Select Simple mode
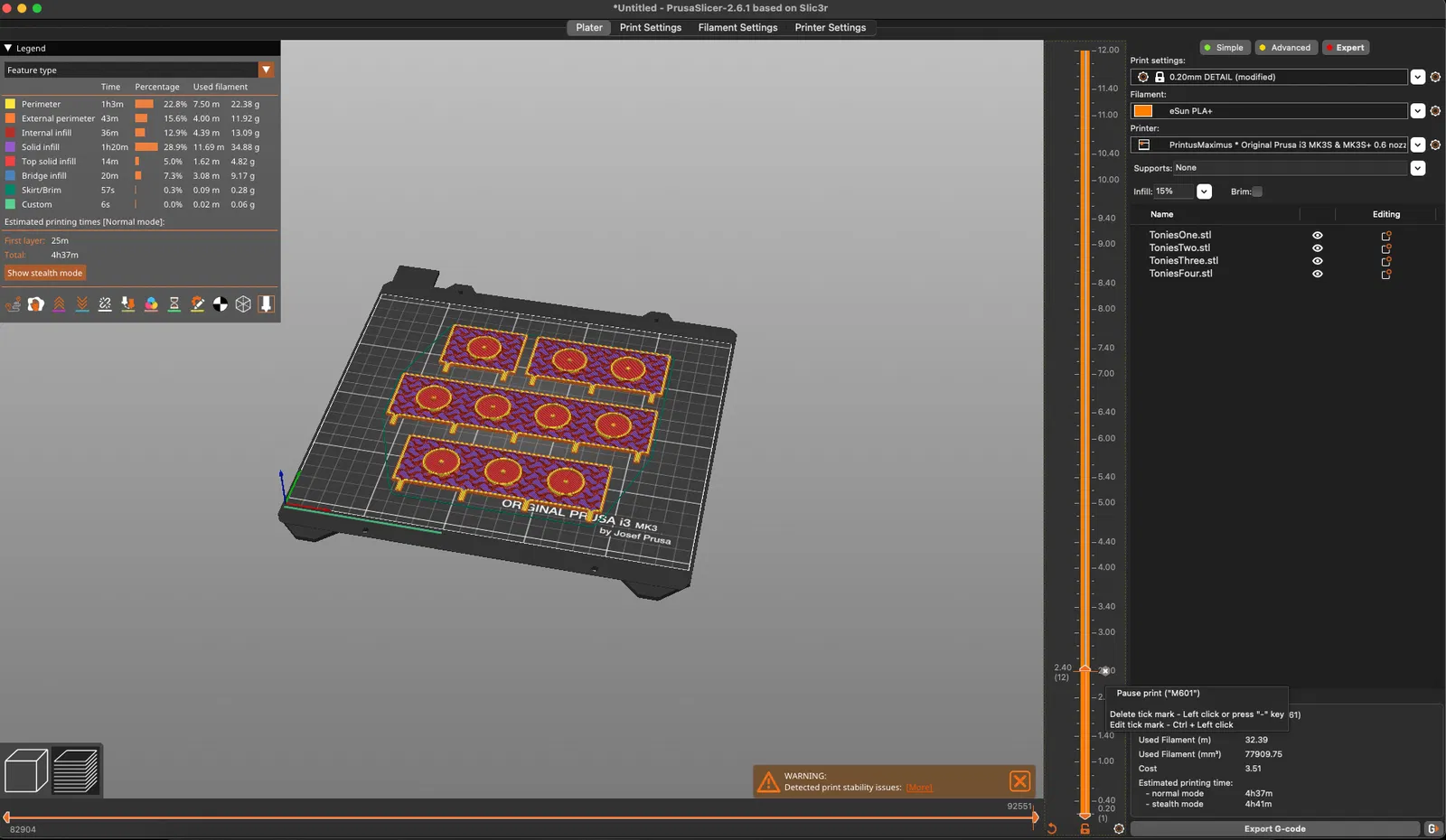 click(1224, 48)
